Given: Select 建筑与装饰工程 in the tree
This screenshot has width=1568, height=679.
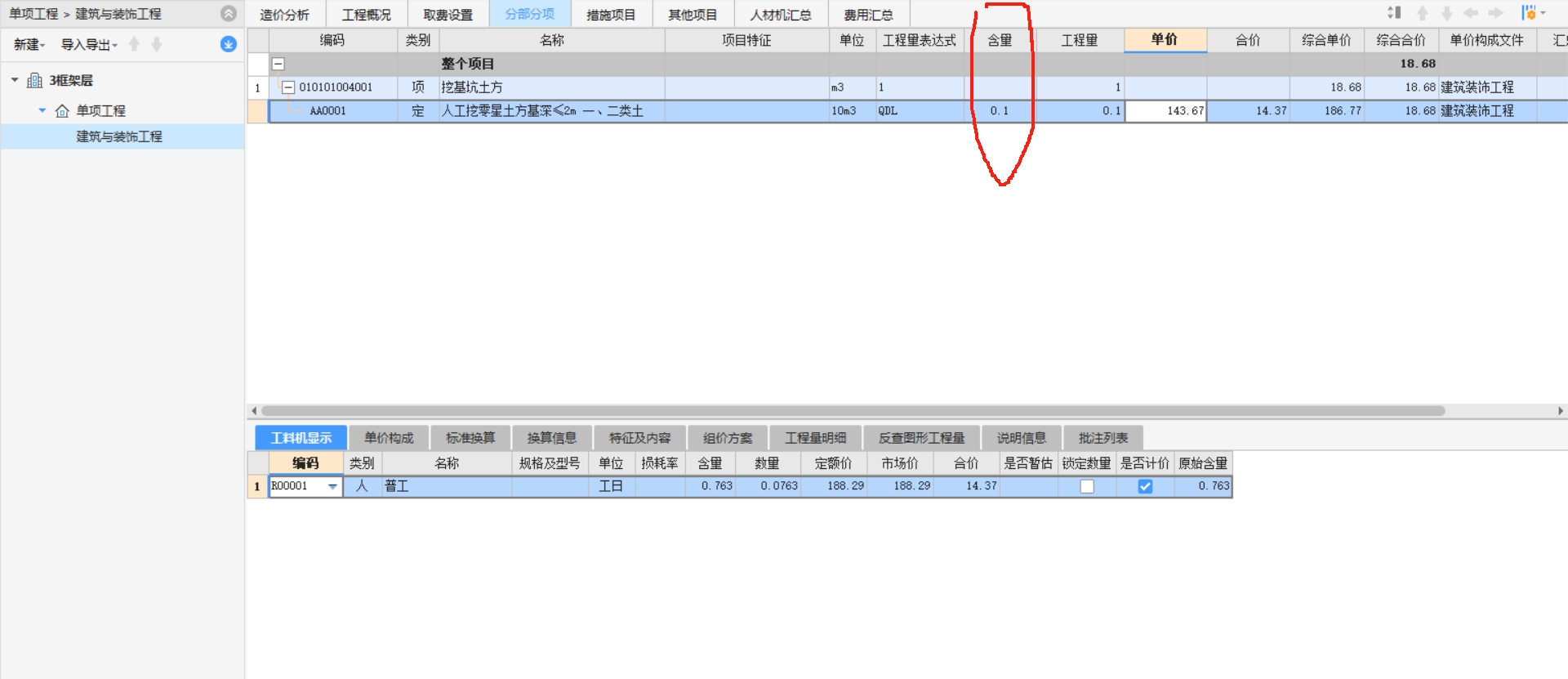Looking at the screenshot, I should (119, 136).
